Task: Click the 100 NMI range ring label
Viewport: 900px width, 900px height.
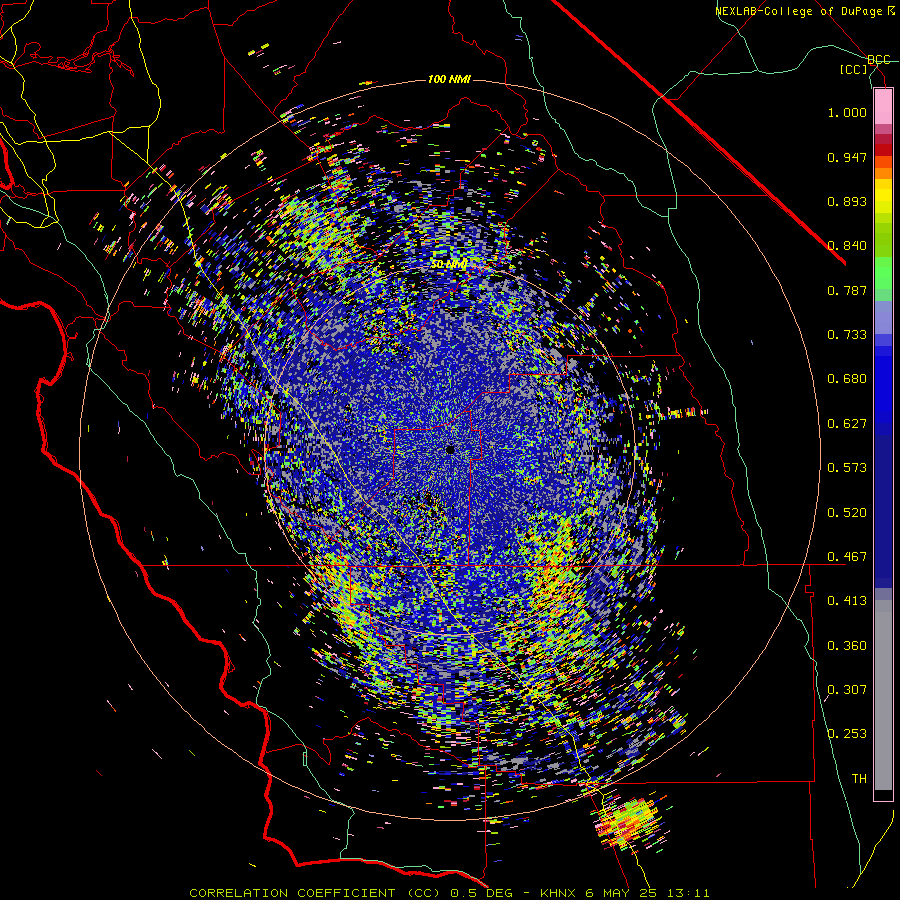Action: point(449,79)
